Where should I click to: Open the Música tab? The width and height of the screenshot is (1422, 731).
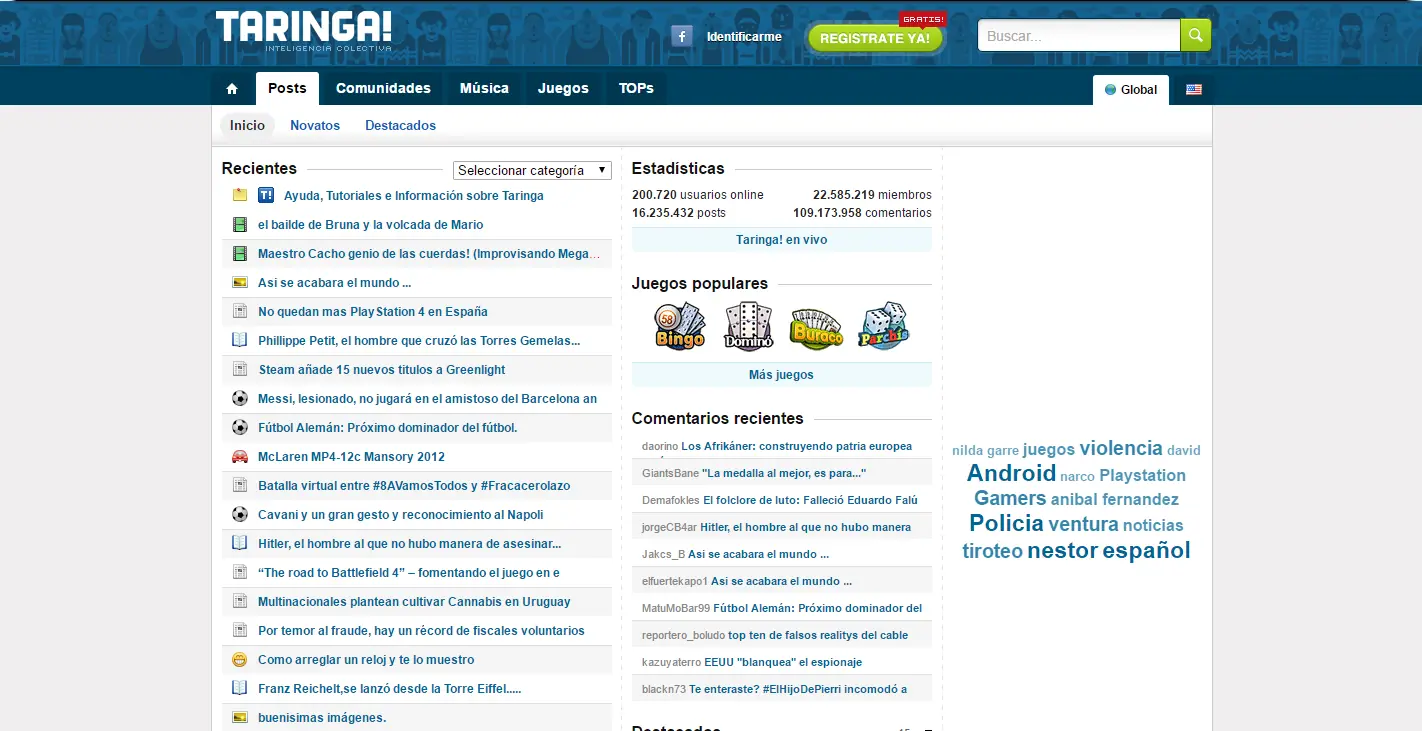click(484, 88)
